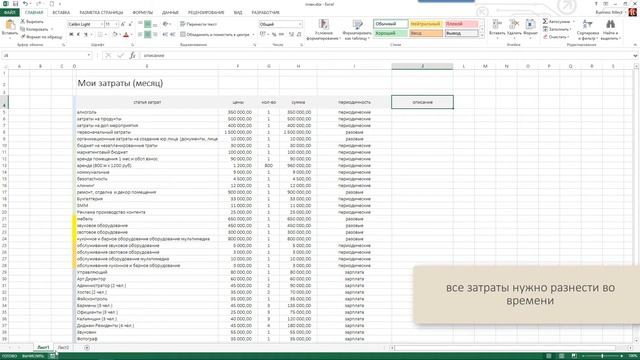Expand the cell styles gallery
Screen dimensions: 640x360
pos(482,36)
